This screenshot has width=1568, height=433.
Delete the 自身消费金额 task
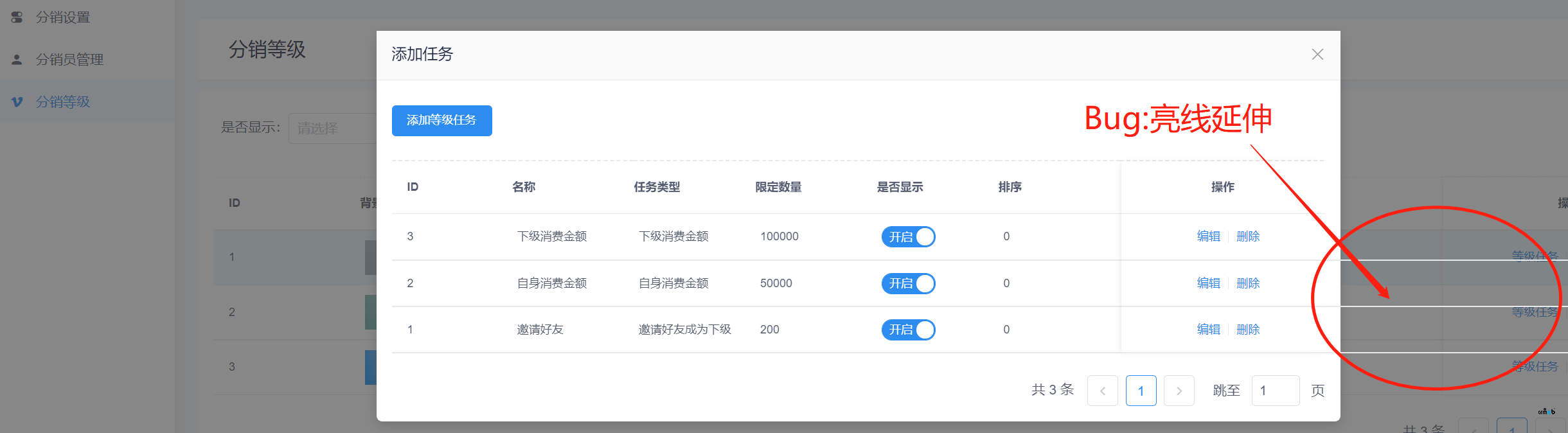(x=1248, y=283)
